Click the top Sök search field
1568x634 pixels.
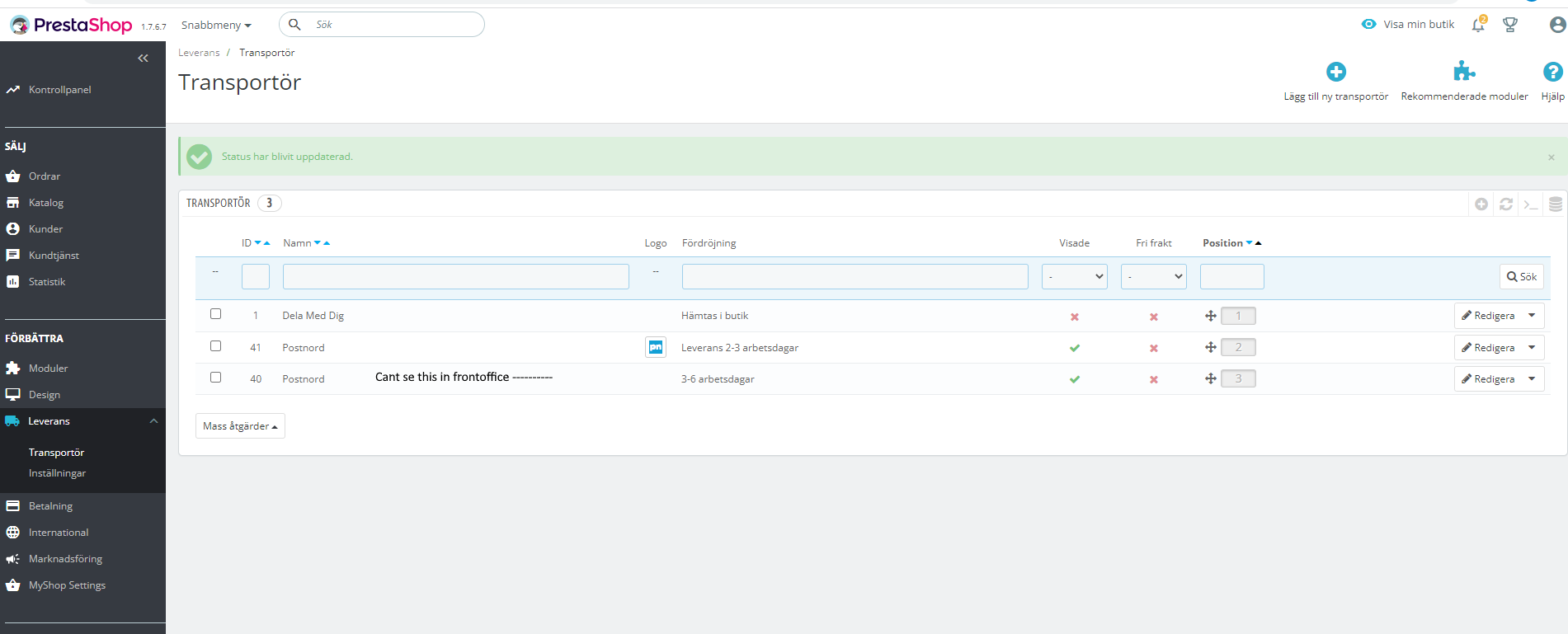coord(382,25)
